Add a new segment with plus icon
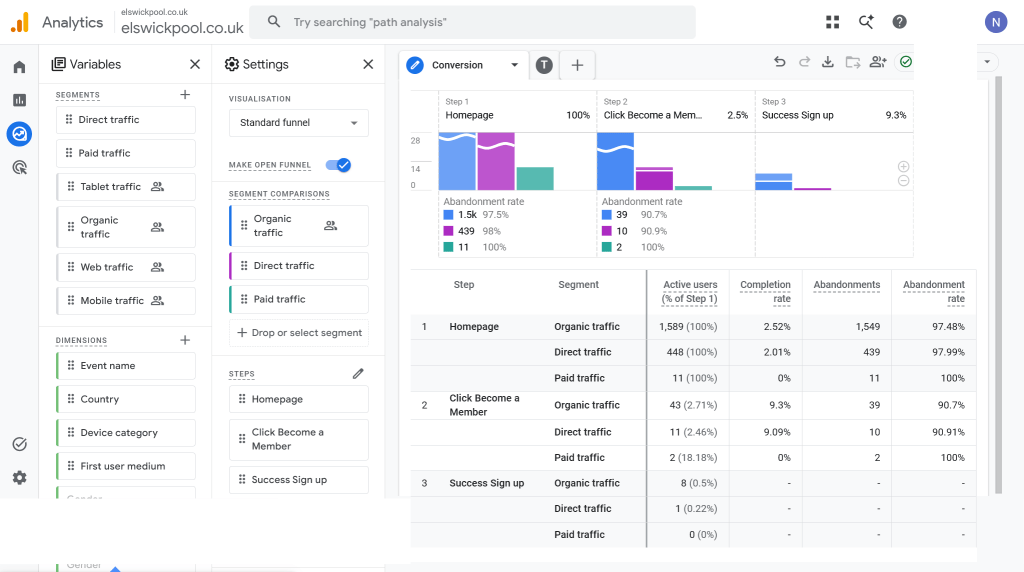This screenshot has height=572, width=1024. (185, 95)
